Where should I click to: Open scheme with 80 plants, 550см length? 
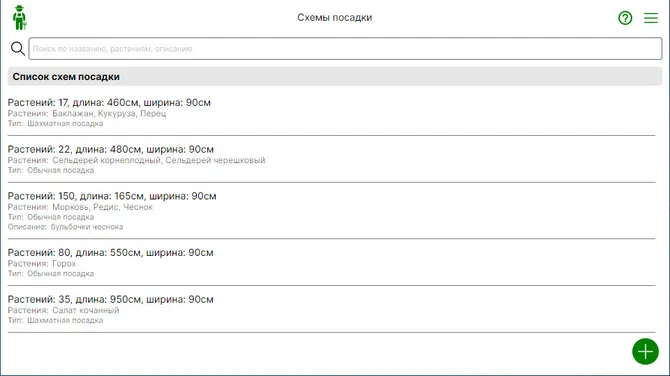(x=331, y=262)
